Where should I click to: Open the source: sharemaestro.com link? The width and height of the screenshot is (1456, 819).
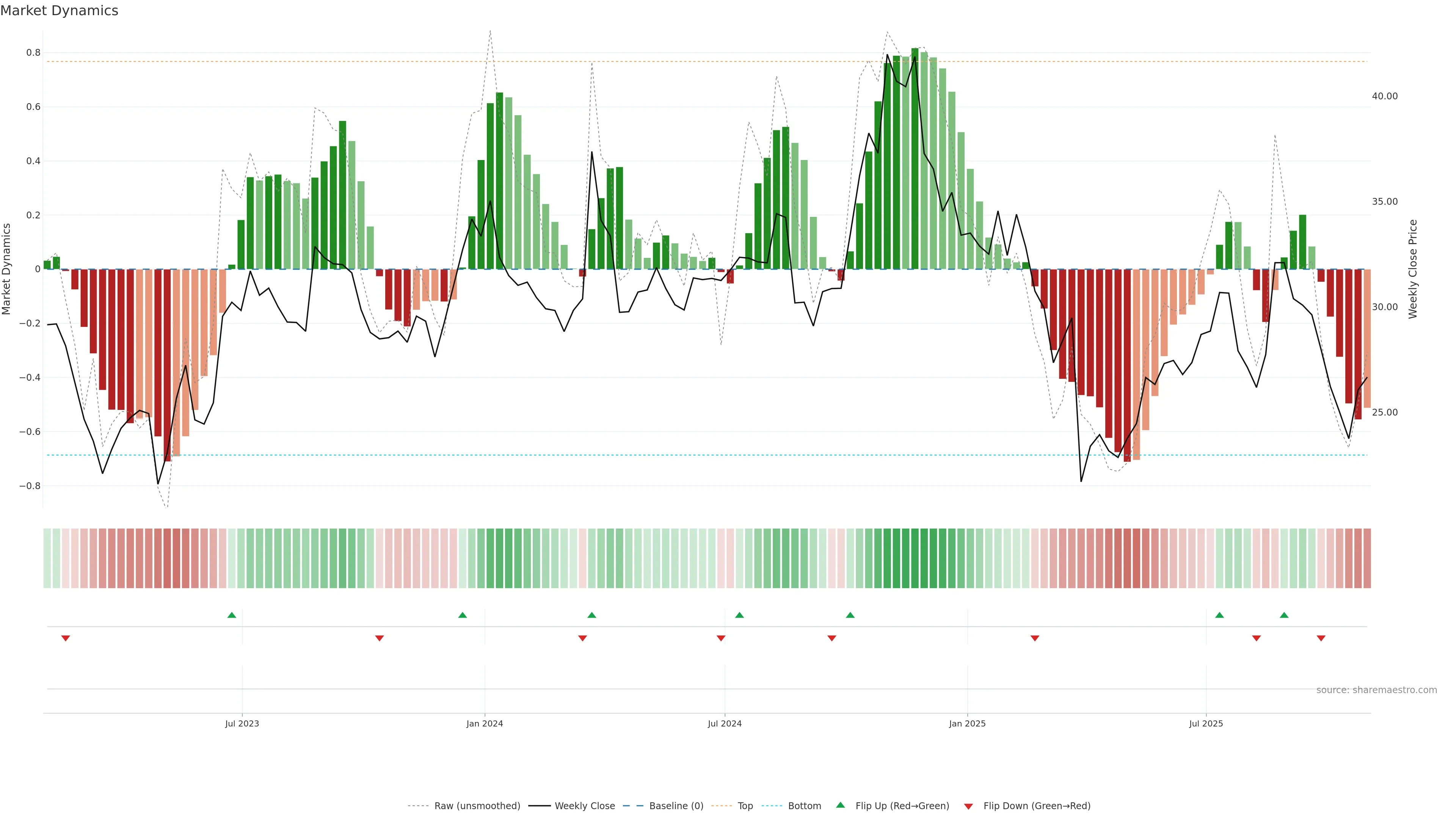(x=1376, y=690)
